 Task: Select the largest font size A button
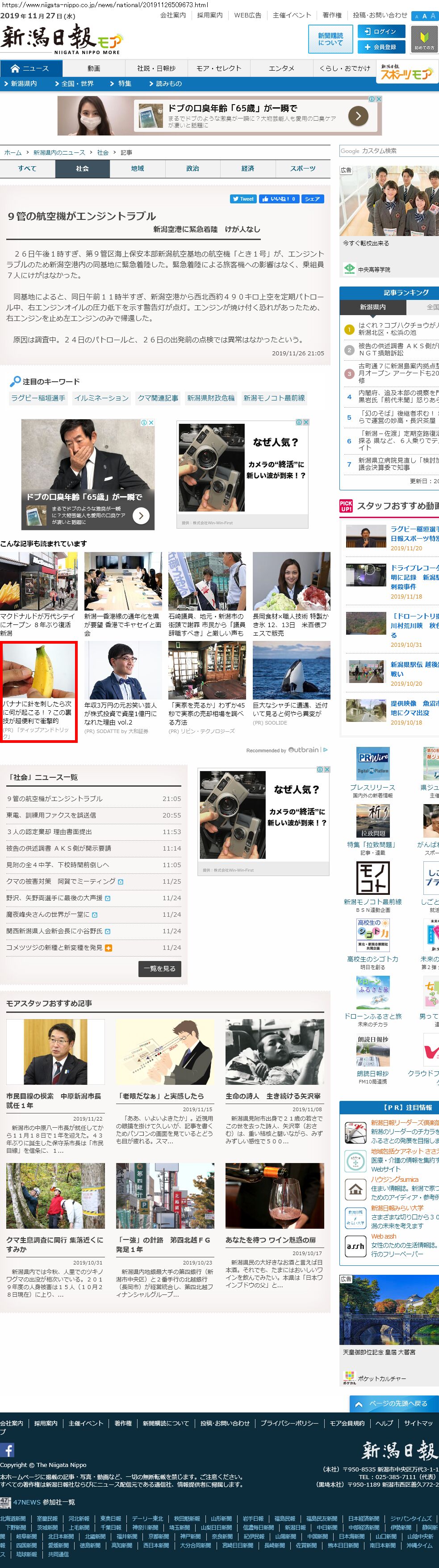coord(433,16)
